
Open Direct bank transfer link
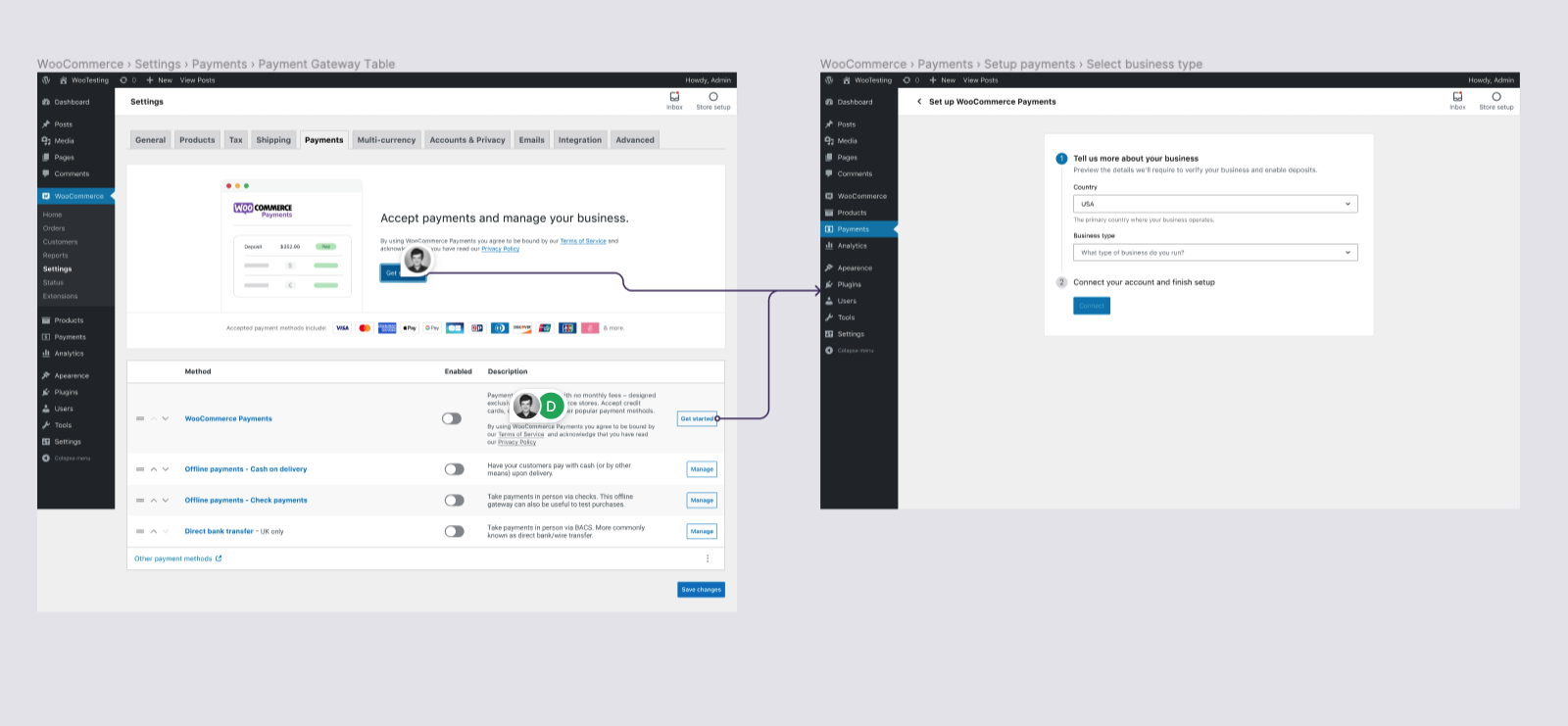click(x=220, y=532)
